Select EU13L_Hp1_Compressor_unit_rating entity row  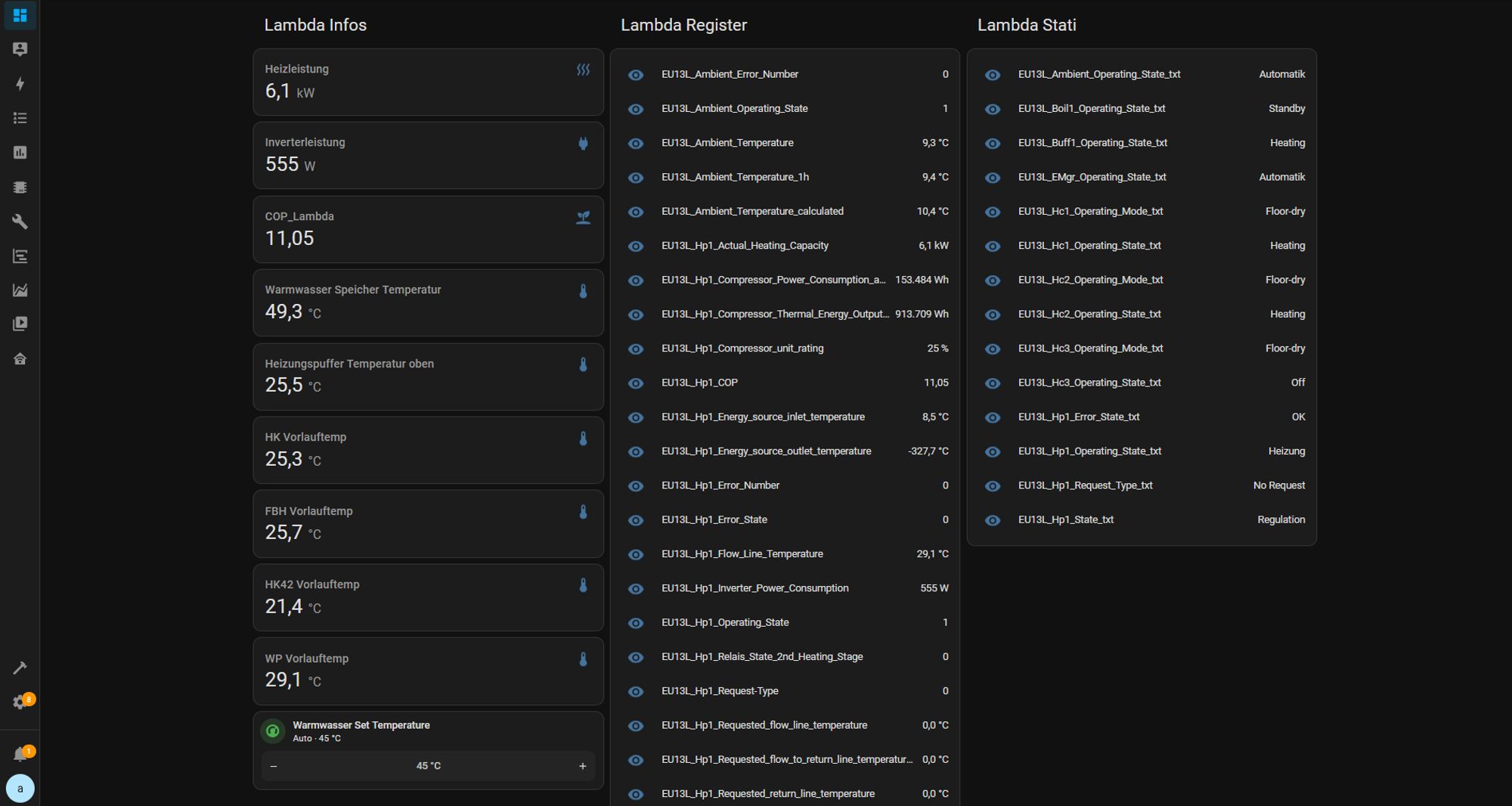(x=785, y=349)
